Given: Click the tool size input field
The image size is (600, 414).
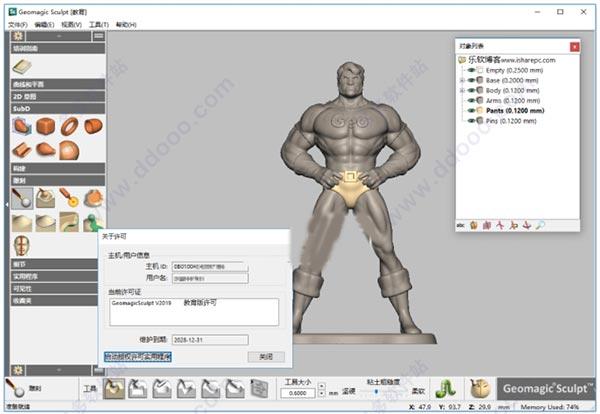Looking at the screenshot, I should coord(297,392).
